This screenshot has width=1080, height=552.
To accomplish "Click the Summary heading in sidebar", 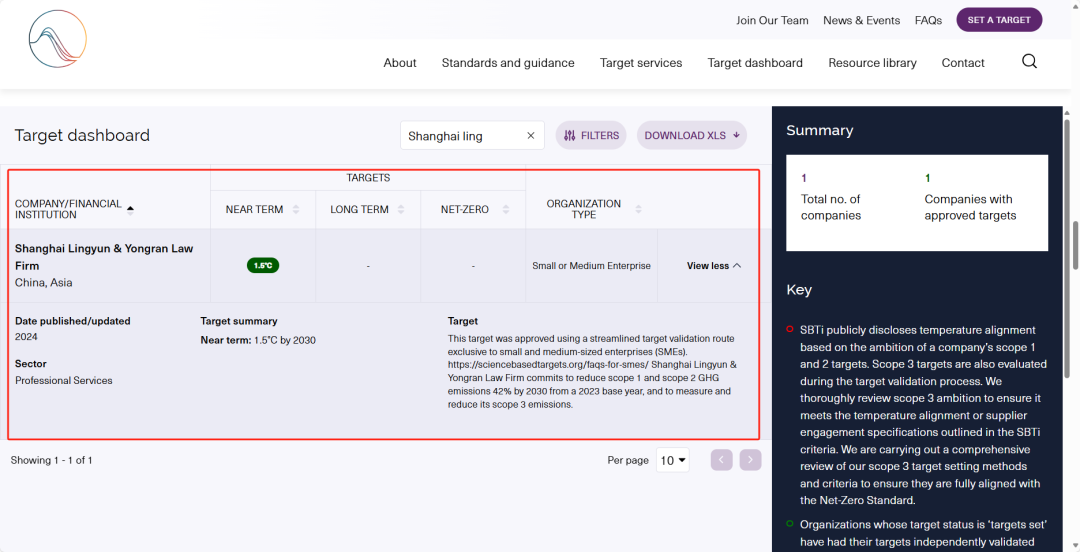I will tap(820, 130).
